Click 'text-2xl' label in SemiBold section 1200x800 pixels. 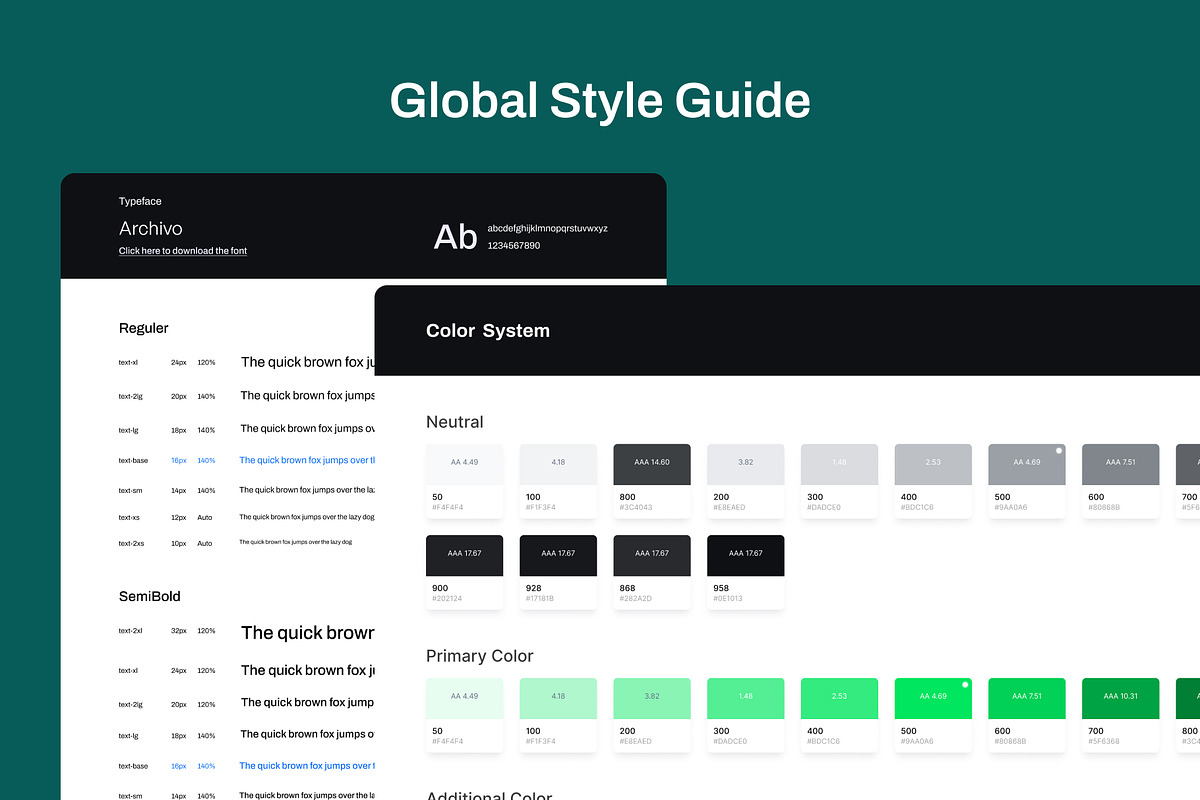(x=131, y=631)
